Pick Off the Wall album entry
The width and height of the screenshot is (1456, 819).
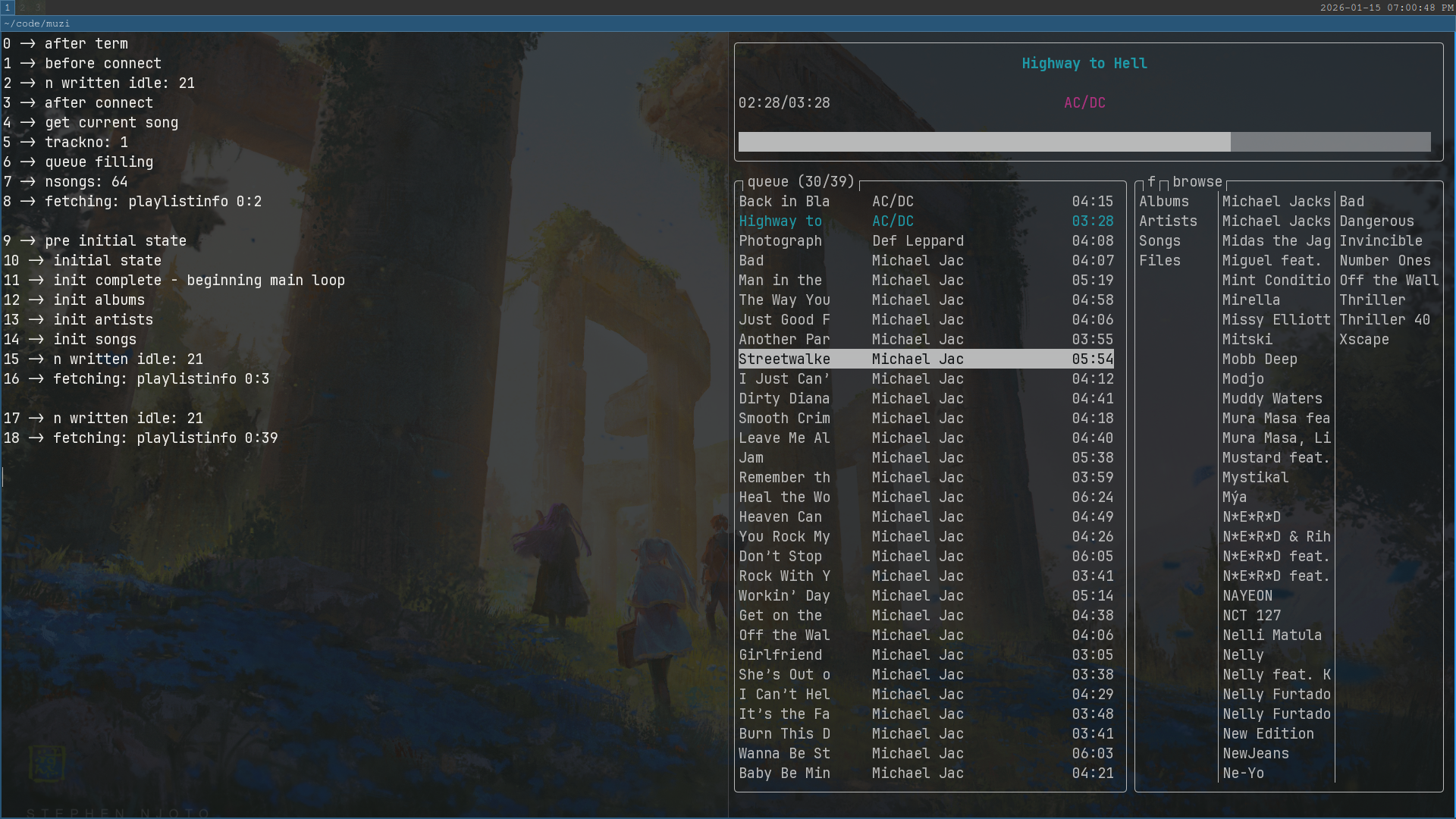tap(1388, 281)
